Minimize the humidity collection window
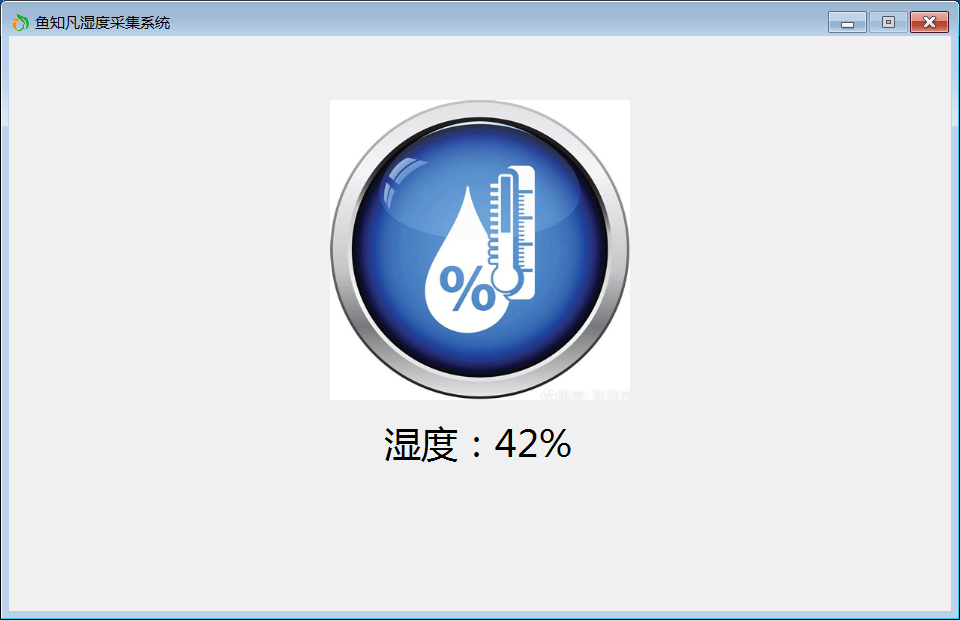 point(847,22)
